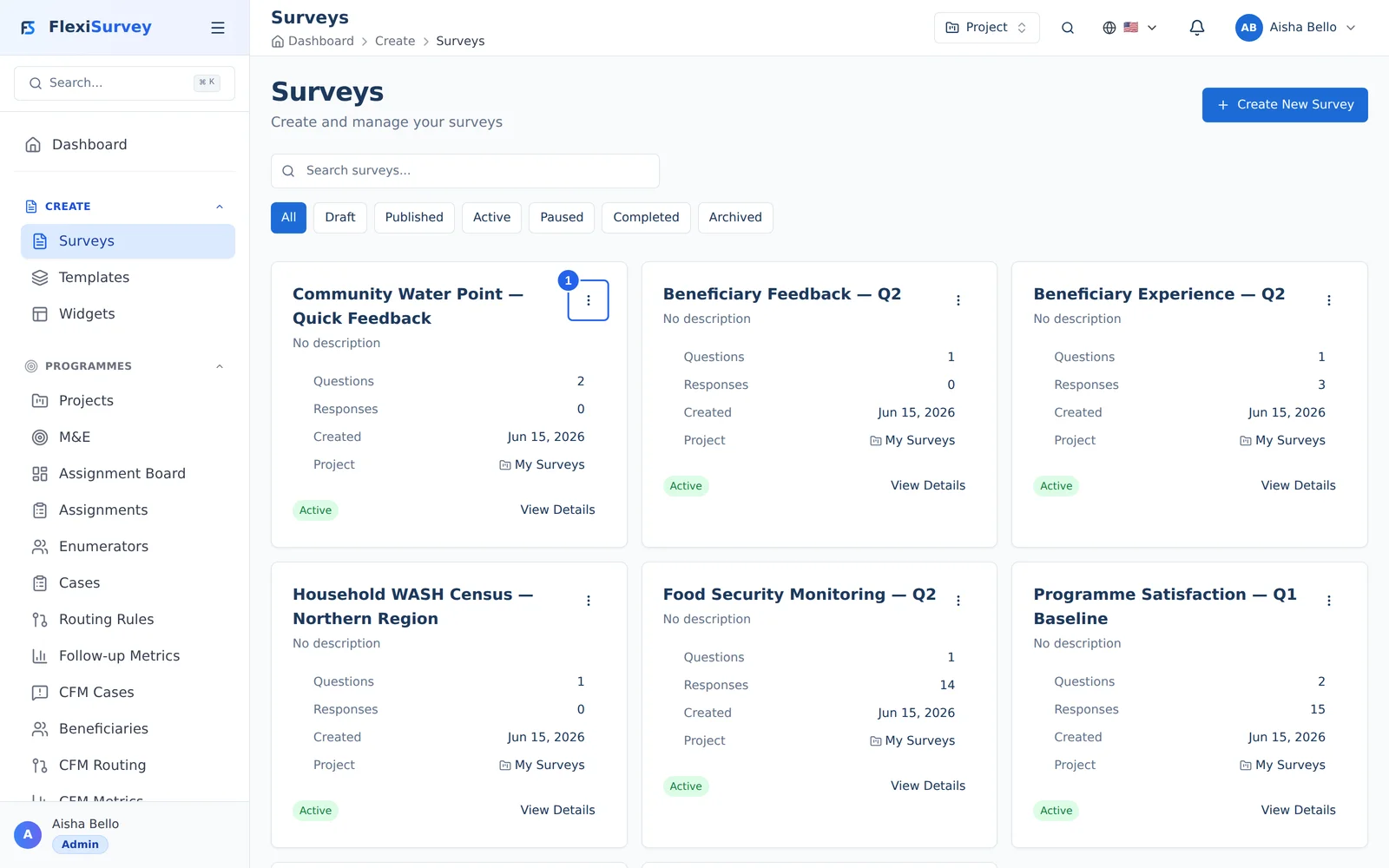Image resolution: width=1389 pixels, height=868 pixels.
Task: Click Active status badge on Community Water Point
Action: click(315, 510)
